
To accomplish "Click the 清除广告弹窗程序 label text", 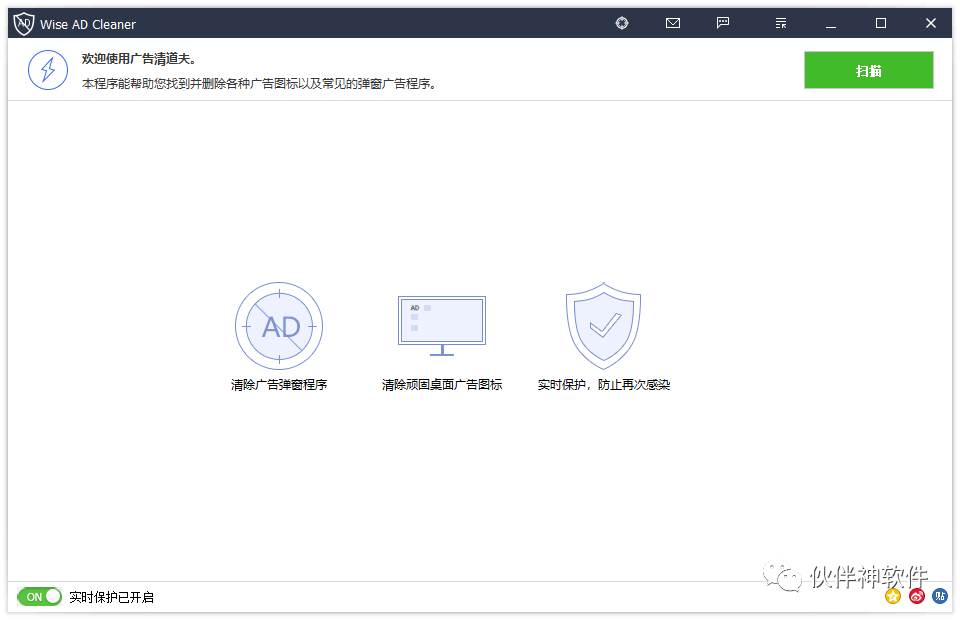I will tap(279, 383).
